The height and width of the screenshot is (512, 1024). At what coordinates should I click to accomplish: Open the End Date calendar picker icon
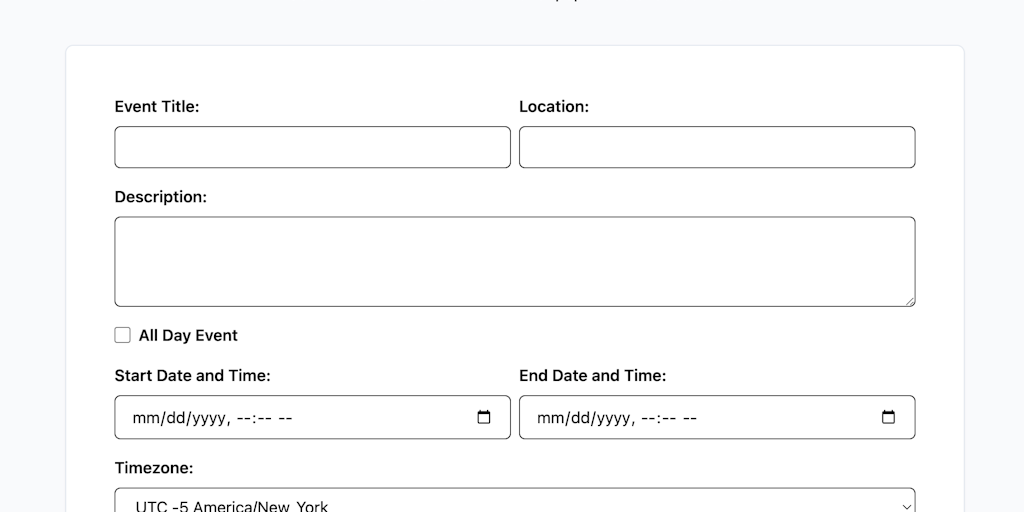[888, 417]
